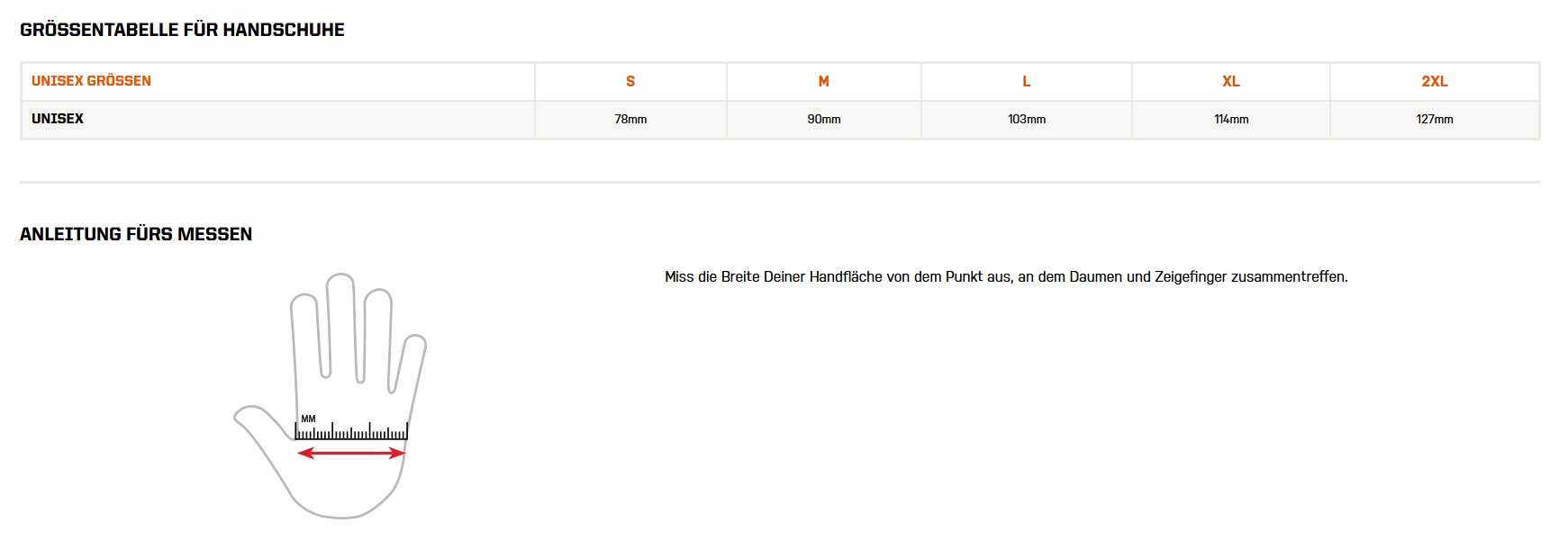This screenshot has width=1568, height=541.
Task: Click the GRÖSSENTABELLE FÜR HANDSCHUHE heading
Action: (182, 30)
